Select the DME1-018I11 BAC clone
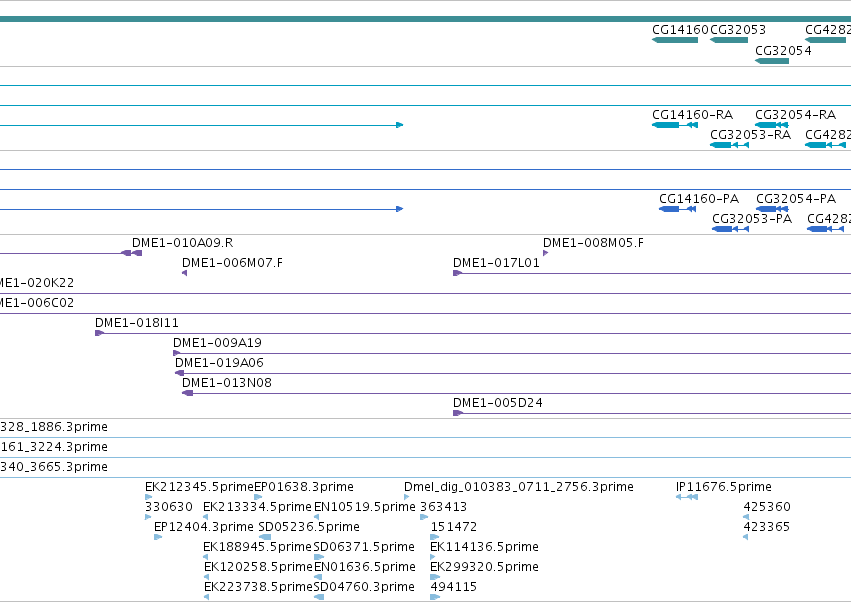This screenshot has width=851, height=602. [472, 333]
